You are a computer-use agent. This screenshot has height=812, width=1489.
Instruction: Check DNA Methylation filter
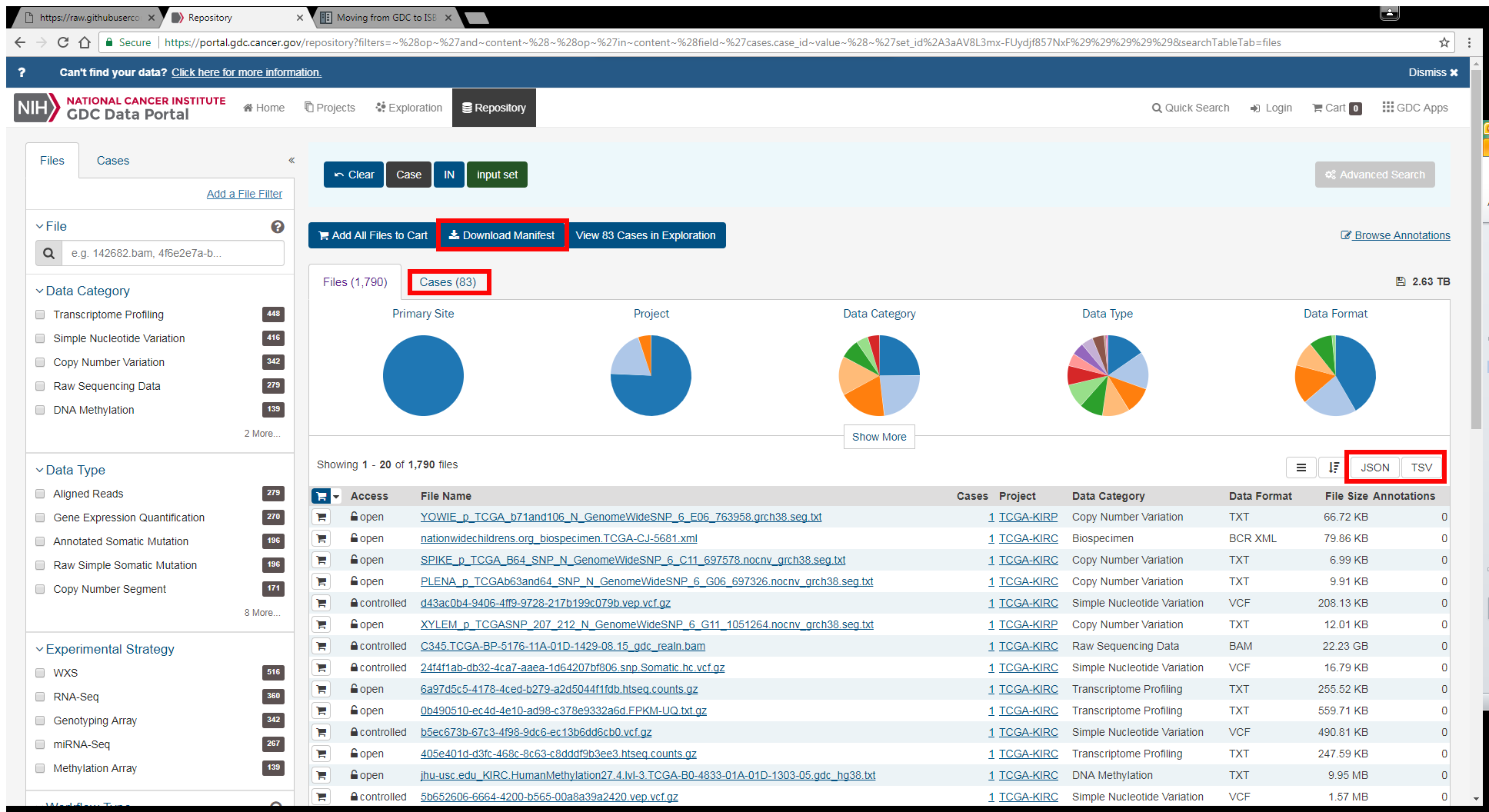click(40, 410)
